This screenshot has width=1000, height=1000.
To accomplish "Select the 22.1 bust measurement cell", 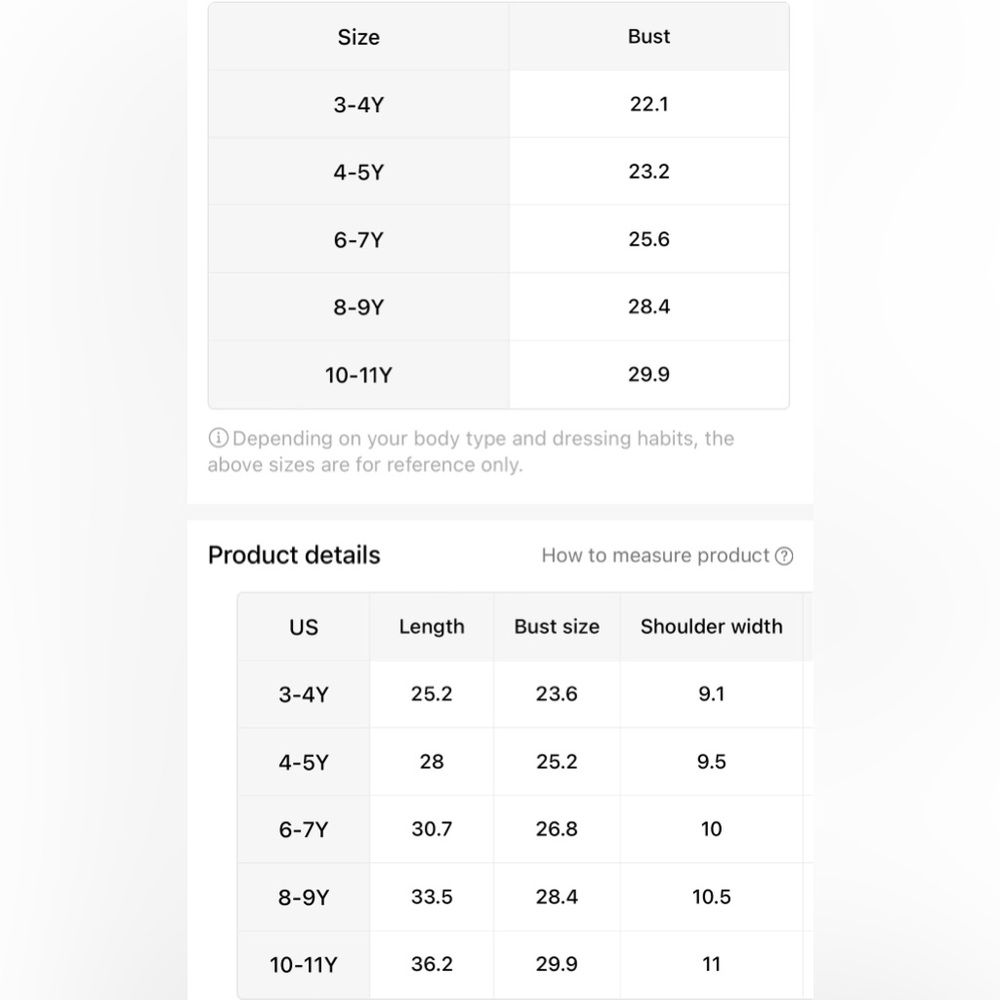I will point(649,104).
